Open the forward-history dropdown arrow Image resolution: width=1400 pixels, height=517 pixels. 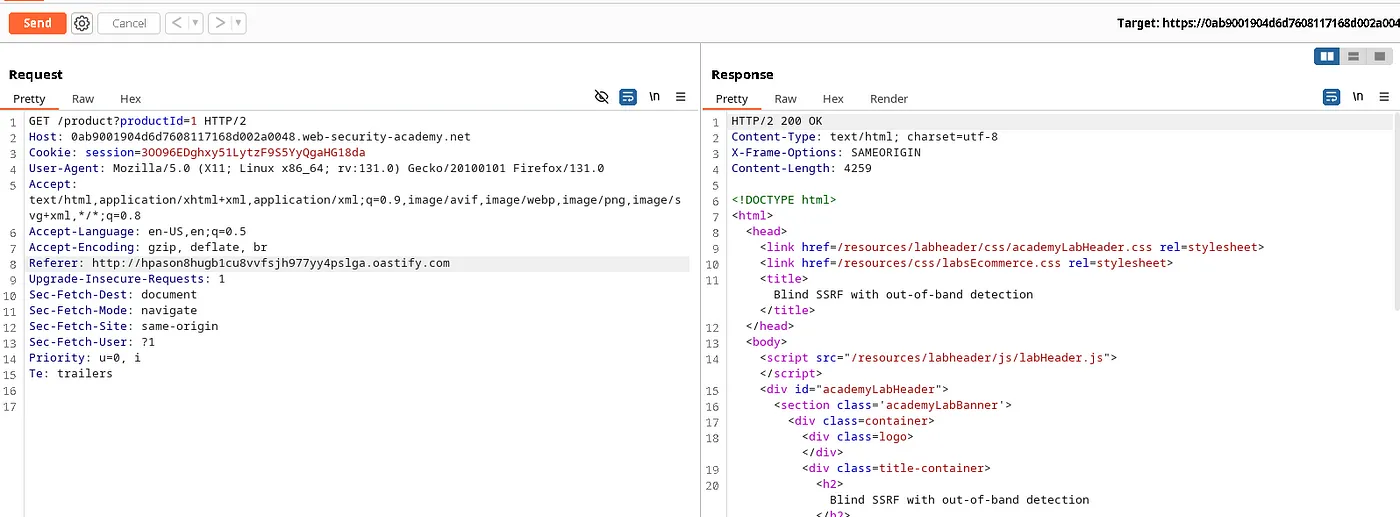239,23
